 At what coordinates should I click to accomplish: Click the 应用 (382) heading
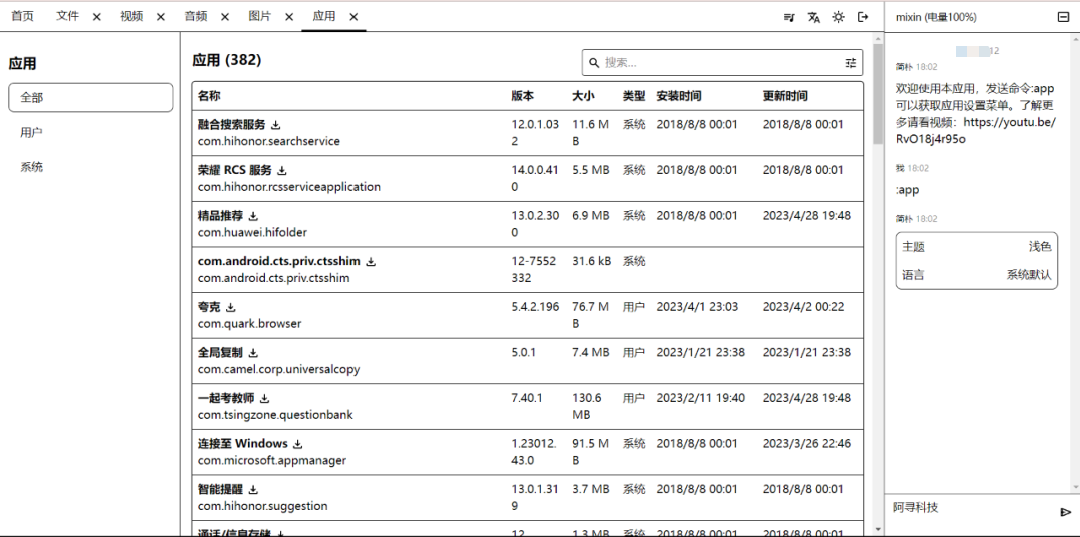(227, 60)
